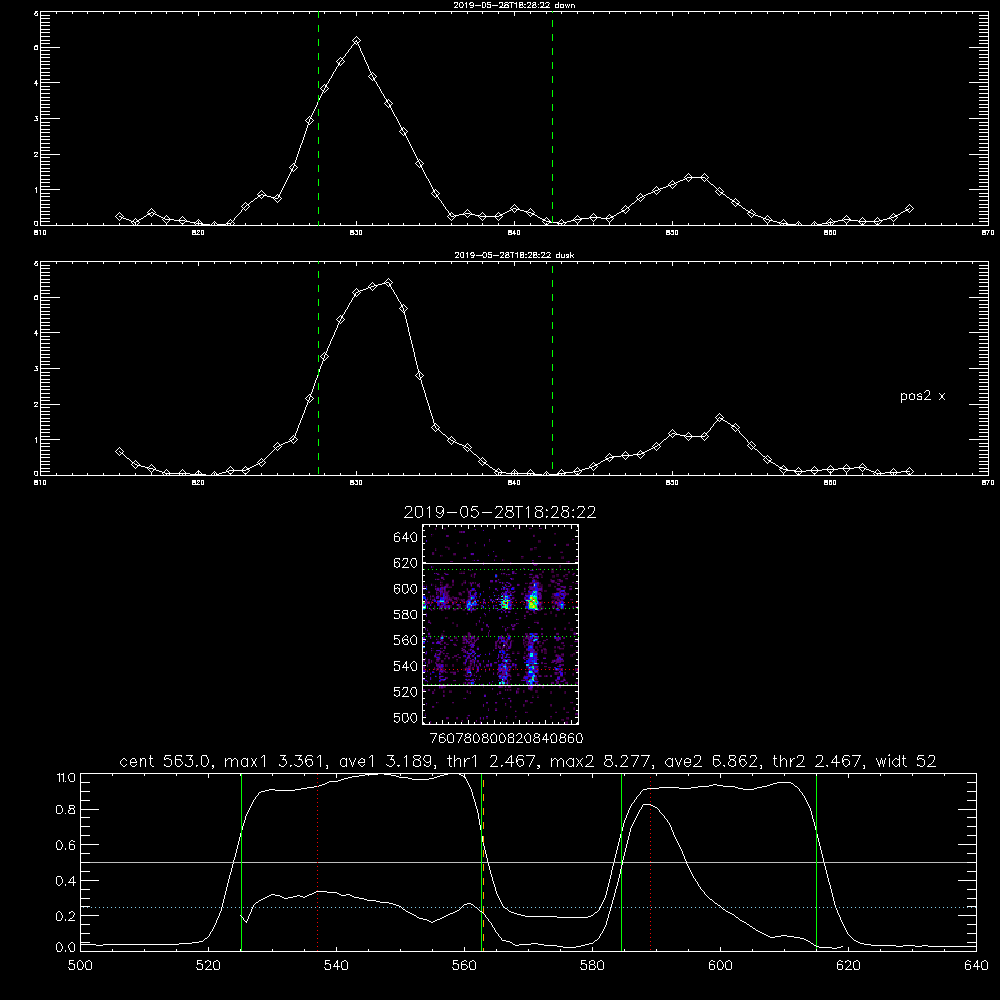The image size is (1000, 1000).
Task: Click the '0.4' label on profile y-axis
Action: 66,881
